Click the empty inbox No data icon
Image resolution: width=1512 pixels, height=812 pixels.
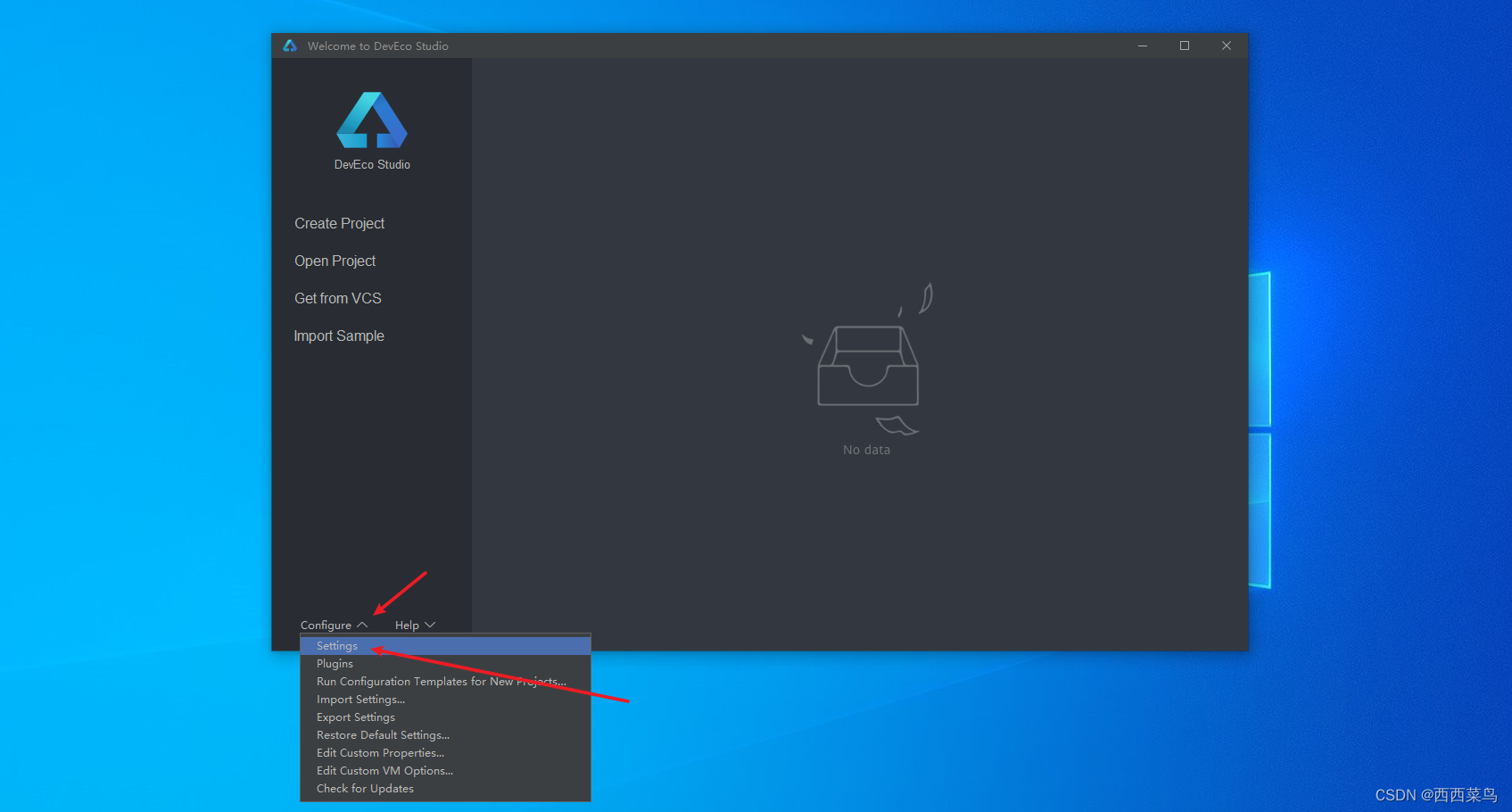(868, 360)
